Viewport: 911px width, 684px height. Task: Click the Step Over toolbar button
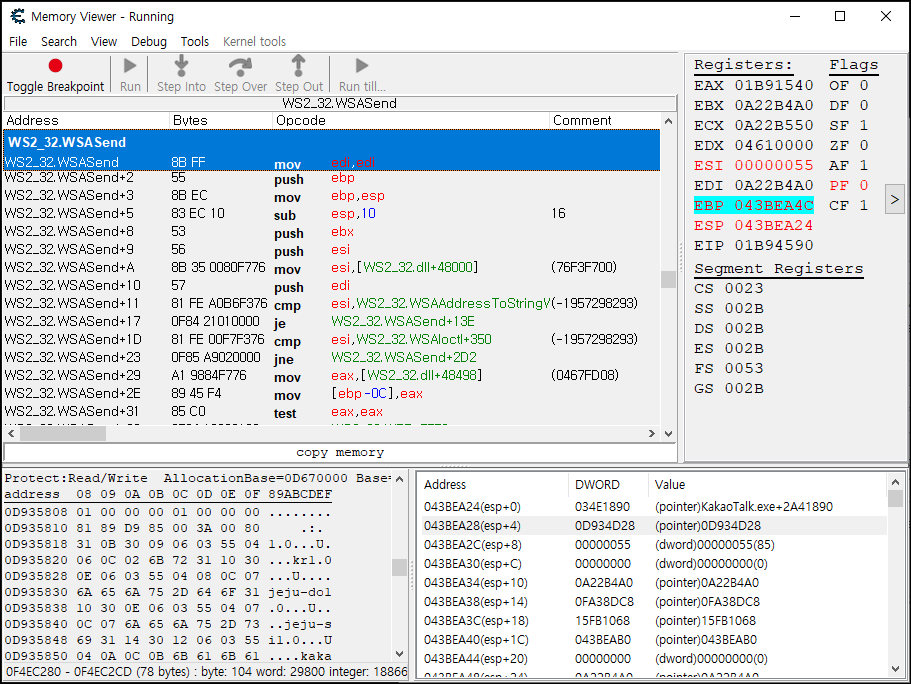(240, 74)
